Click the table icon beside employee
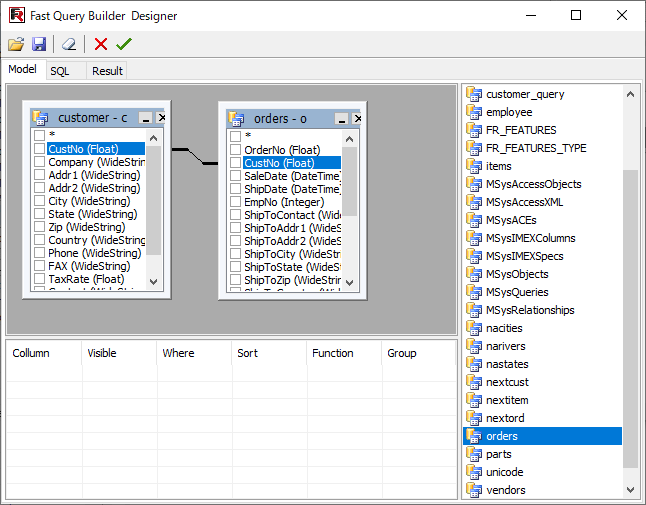646x505 pixels. [474, 112]
